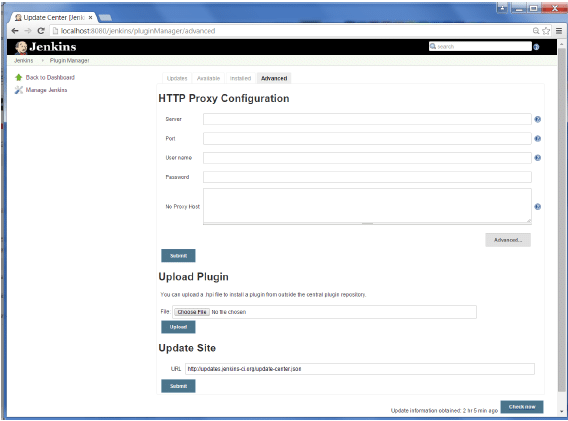Bookmark the page with the star icon

(546, 31)
